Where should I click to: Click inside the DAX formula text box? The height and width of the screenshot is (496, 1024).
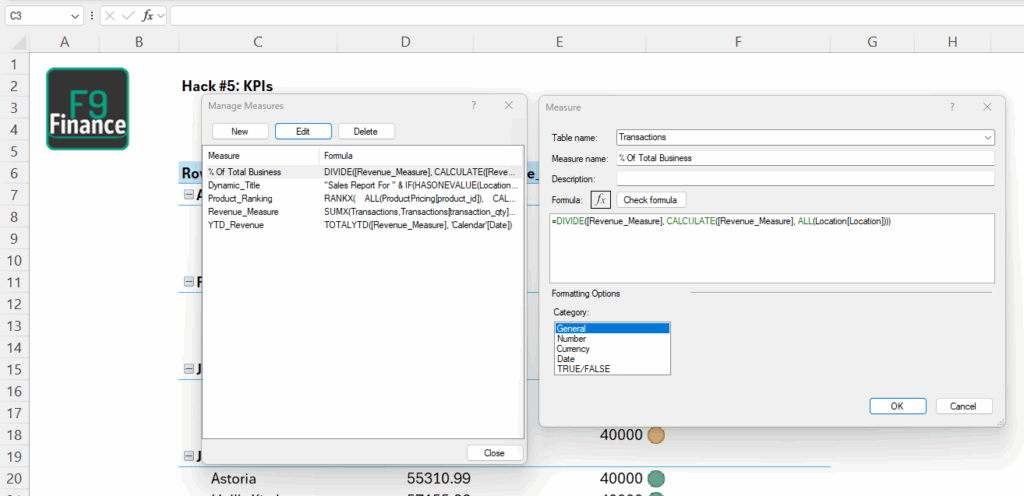tap(772, 248)
